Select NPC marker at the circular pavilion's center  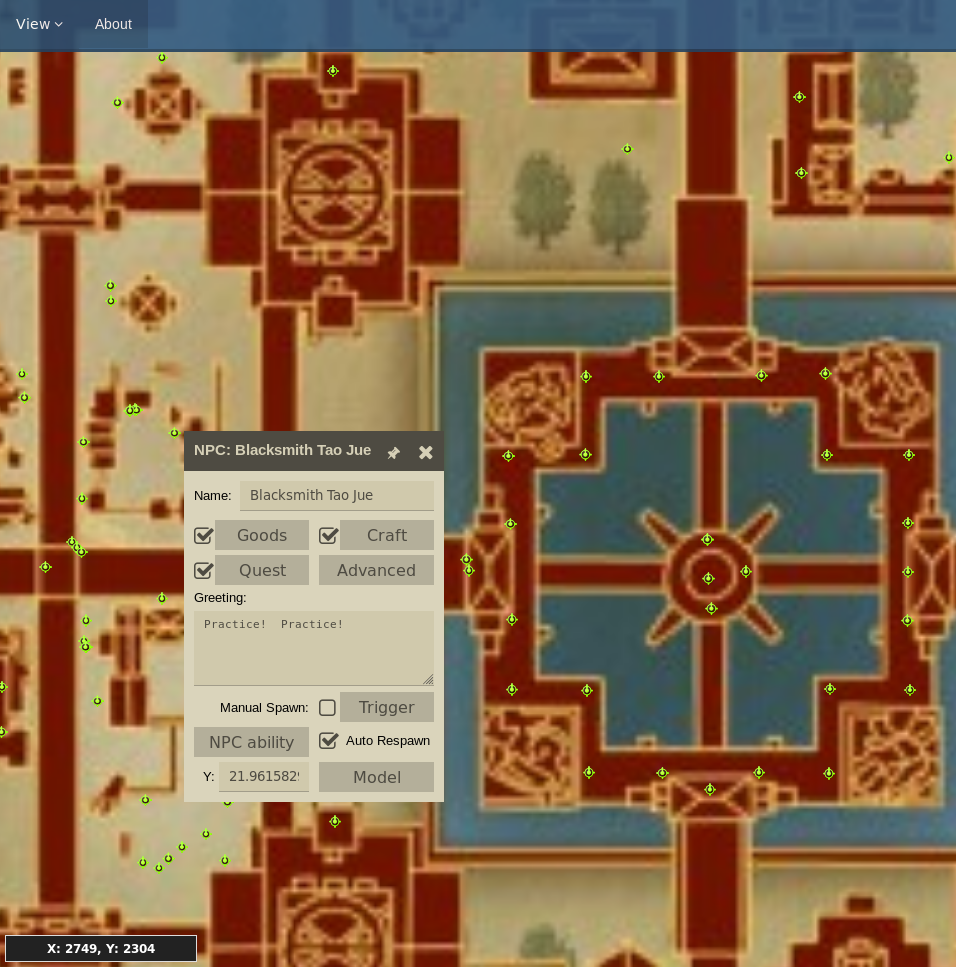click(708, 578)
